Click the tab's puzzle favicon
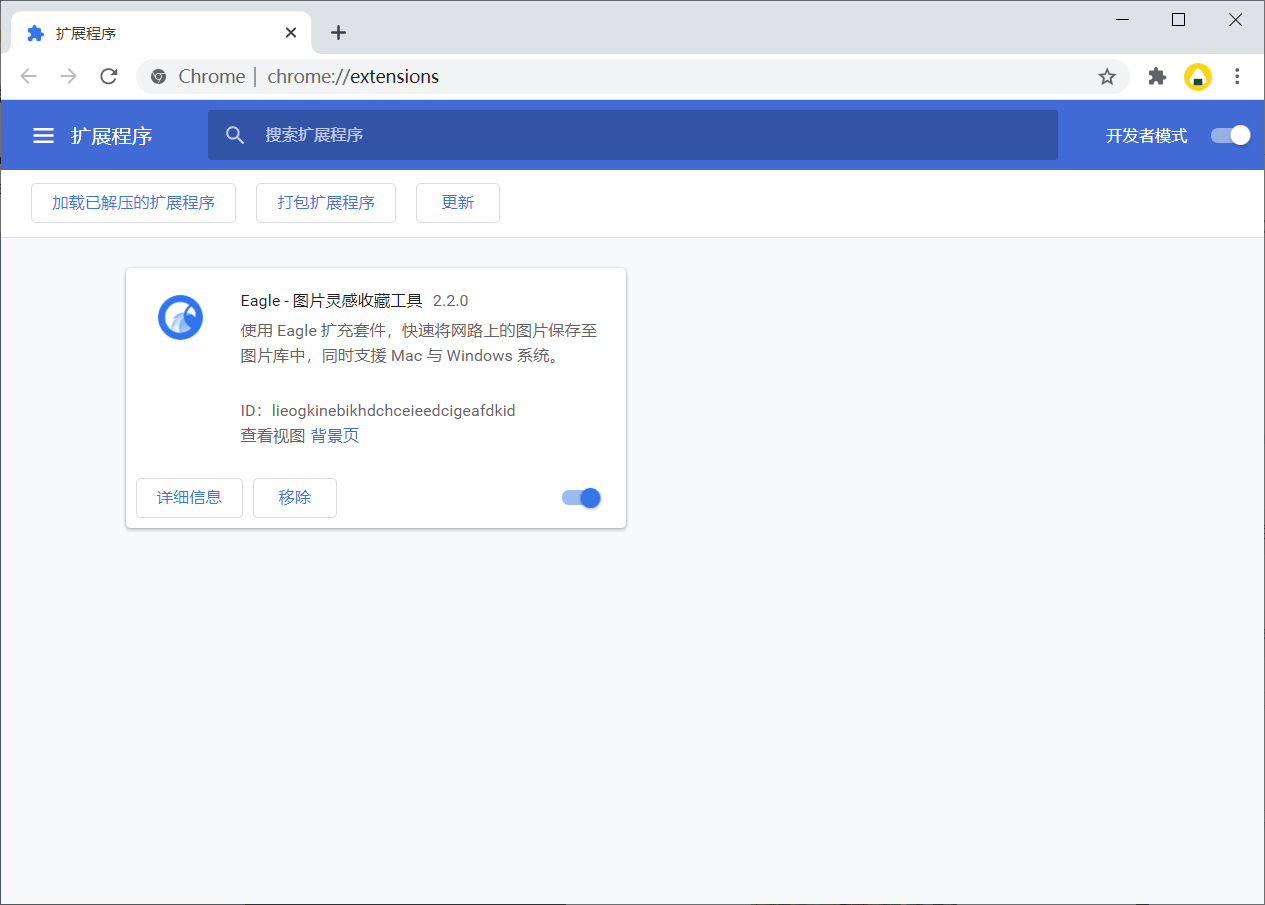The image size is (1265, 905). click(x=36, y=33)
